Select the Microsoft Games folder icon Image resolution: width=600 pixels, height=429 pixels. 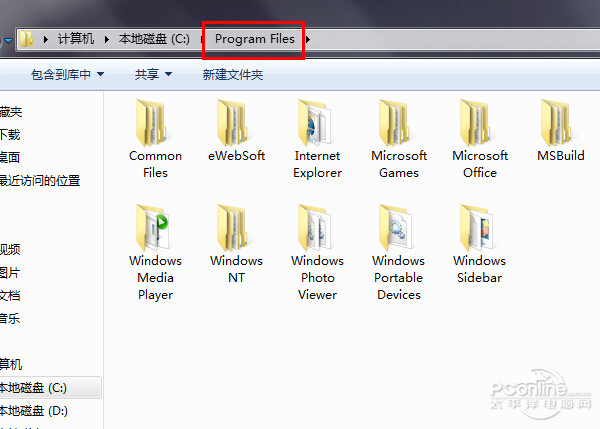tap(398, 124)
